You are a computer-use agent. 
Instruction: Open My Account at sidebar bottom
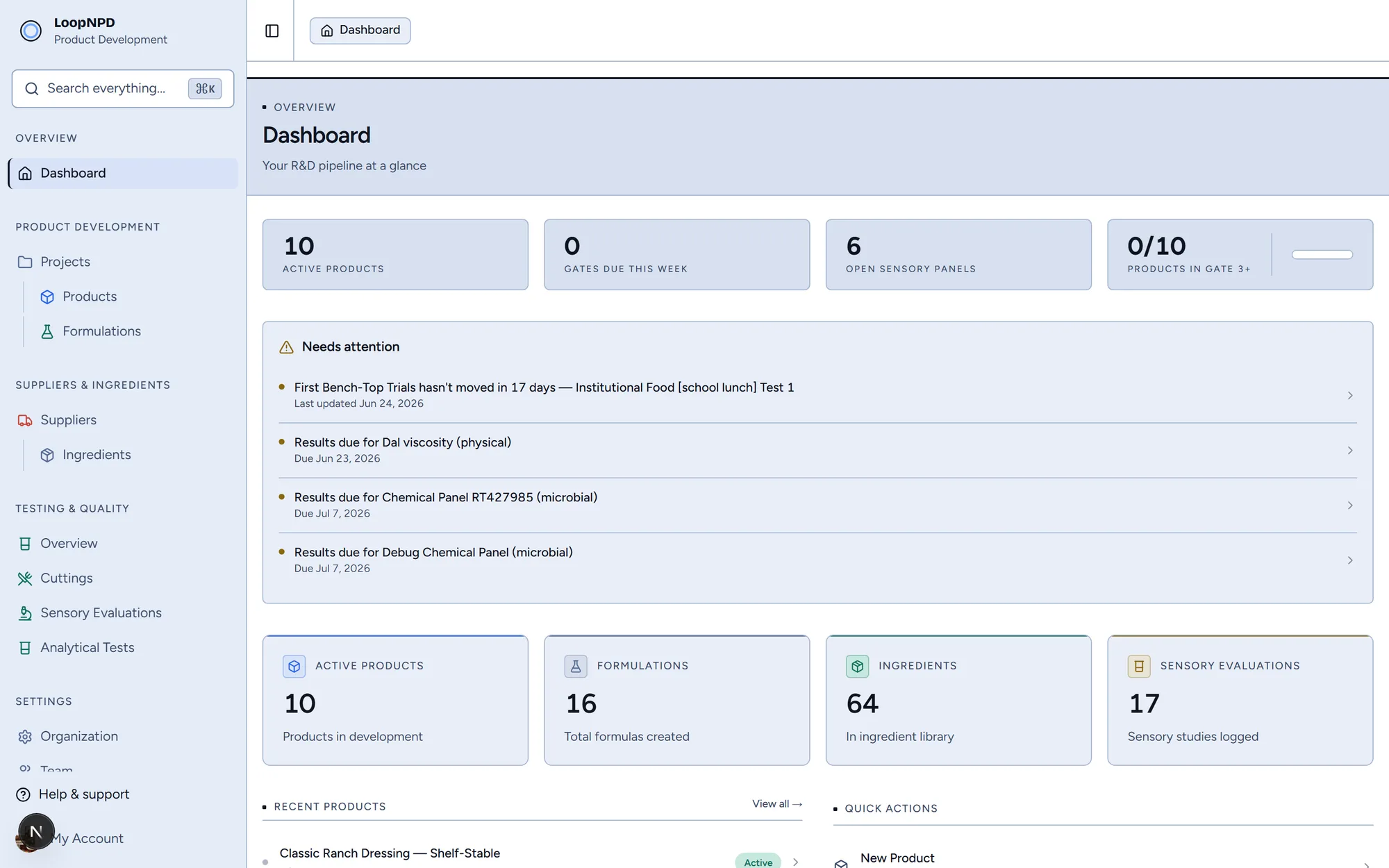pyautogui.click(x=87, y=839)
